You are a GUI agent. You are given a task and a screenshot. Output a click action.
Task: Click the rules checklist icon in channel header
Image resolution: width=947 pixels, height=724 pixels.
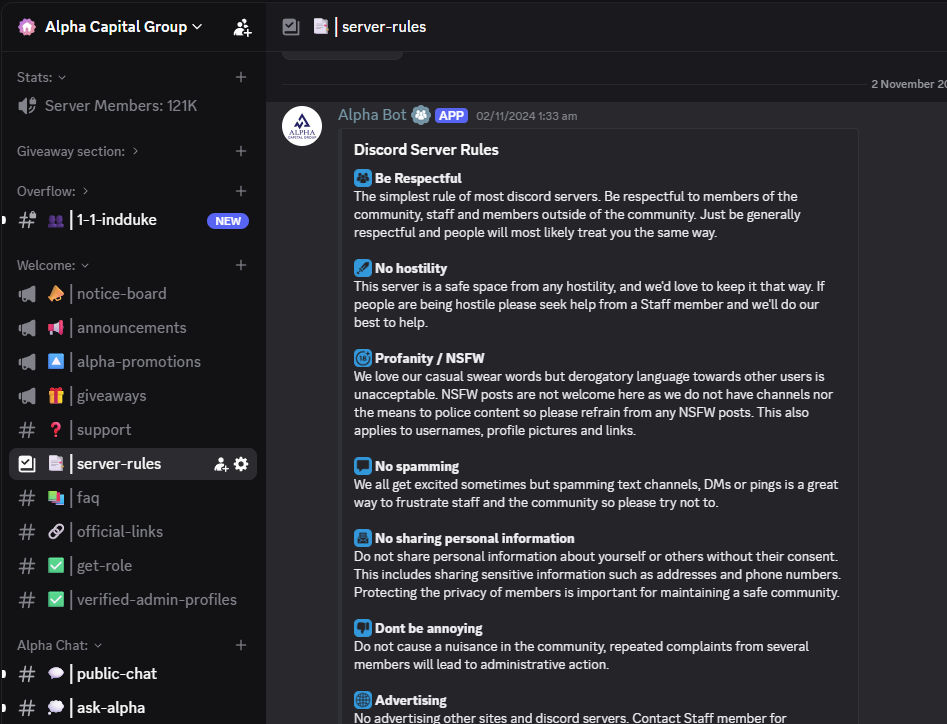click(x=291, y=27)
